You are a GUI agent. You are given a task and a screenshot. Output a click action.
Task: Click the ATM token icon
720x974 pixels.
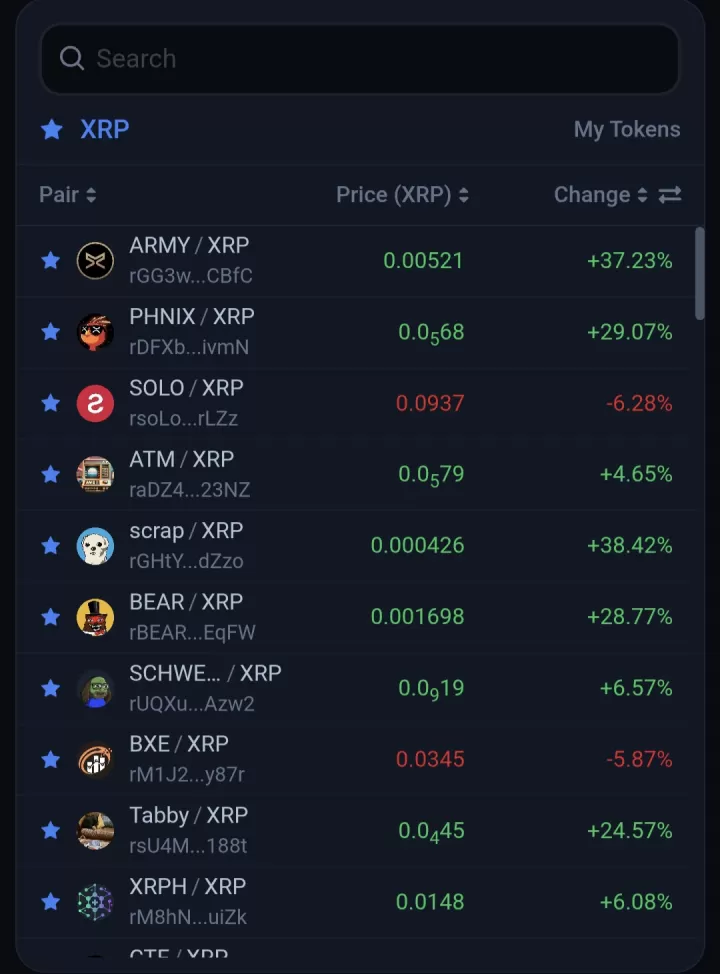(x=95, y=474)
